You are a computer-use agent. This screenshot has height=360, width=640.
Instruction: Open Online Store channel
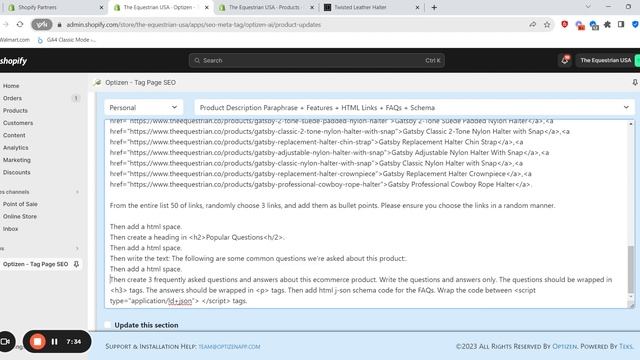20,216
